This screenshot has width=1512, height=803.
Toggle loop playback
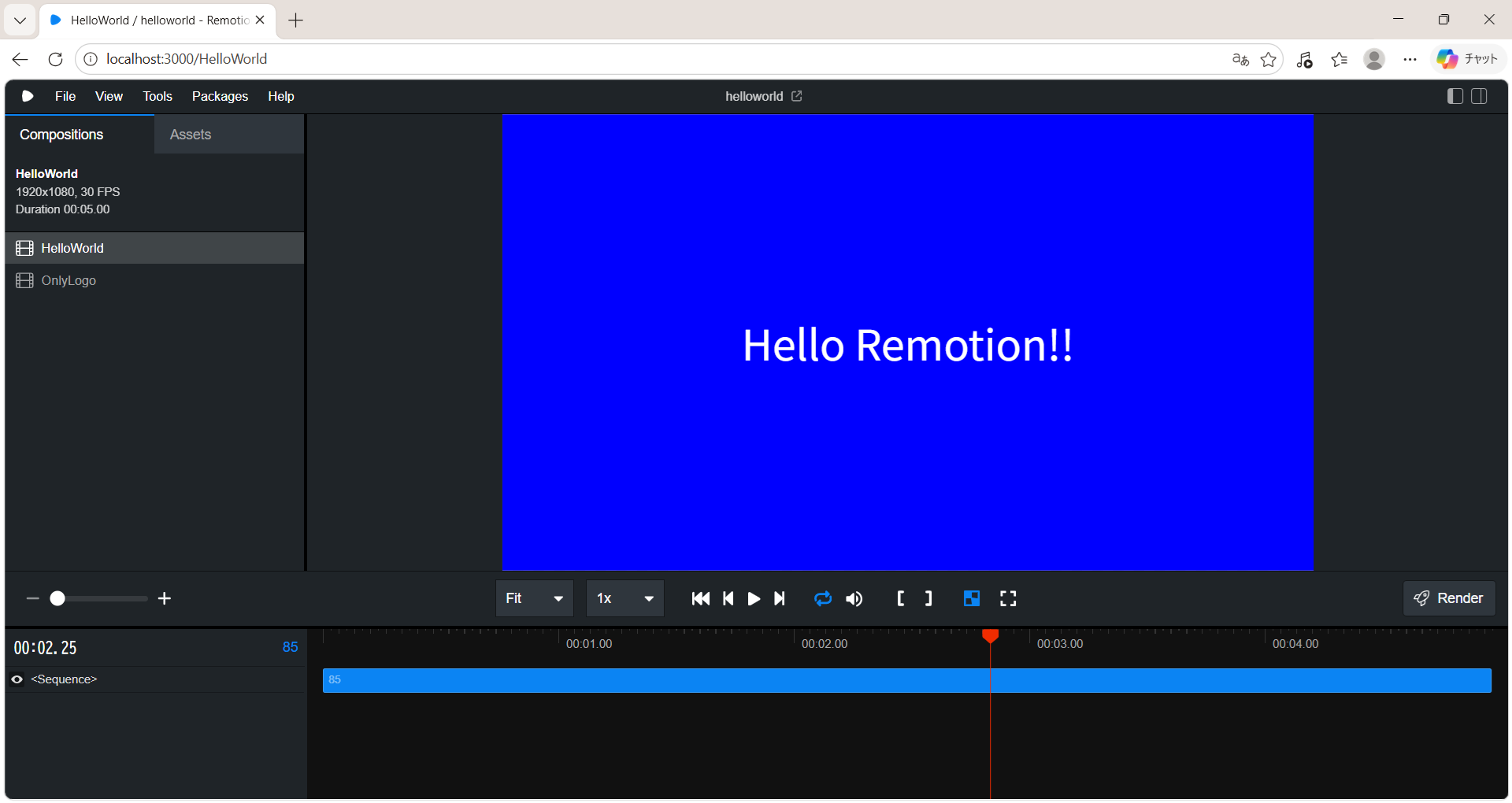(823, 599)
